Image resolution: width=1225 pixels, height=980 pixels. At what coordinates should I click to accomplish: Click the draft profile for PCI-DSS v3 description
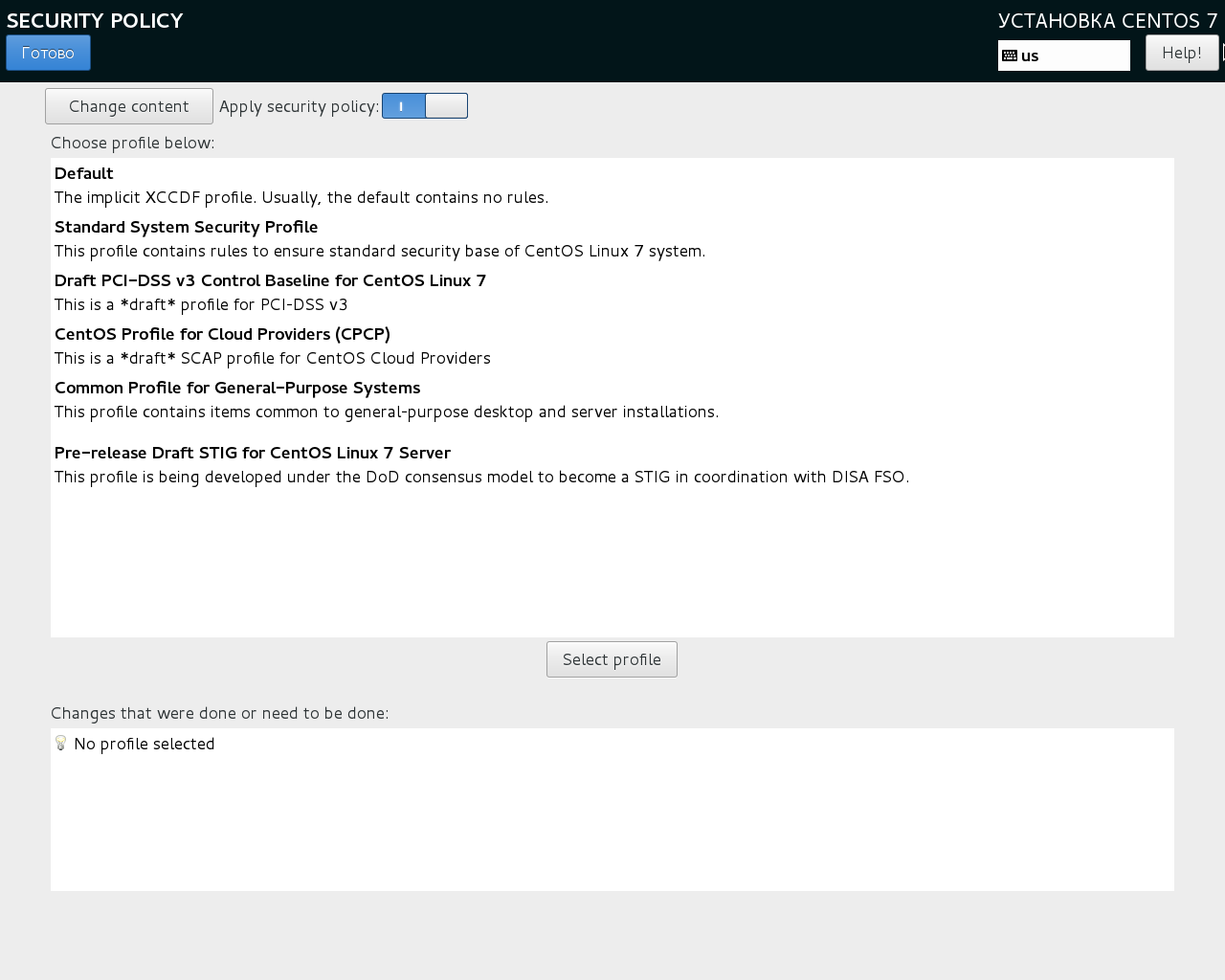click(x=201, y=304)
